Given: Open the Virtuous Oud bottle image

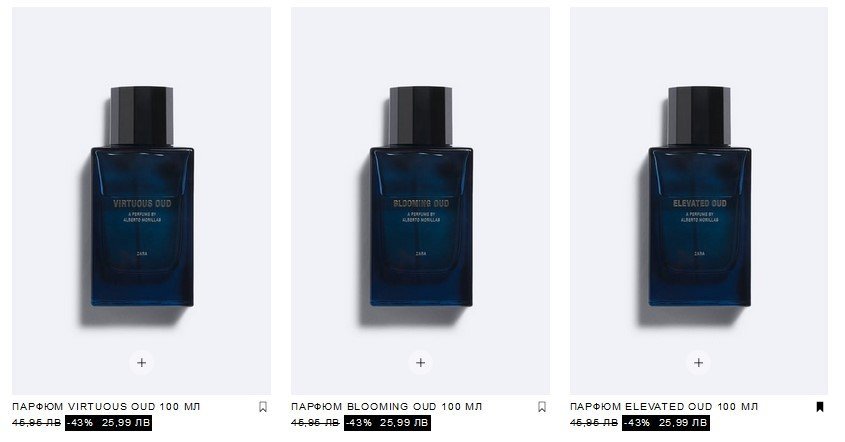Looking at the screenshot, I should click(x=142, y=201).
